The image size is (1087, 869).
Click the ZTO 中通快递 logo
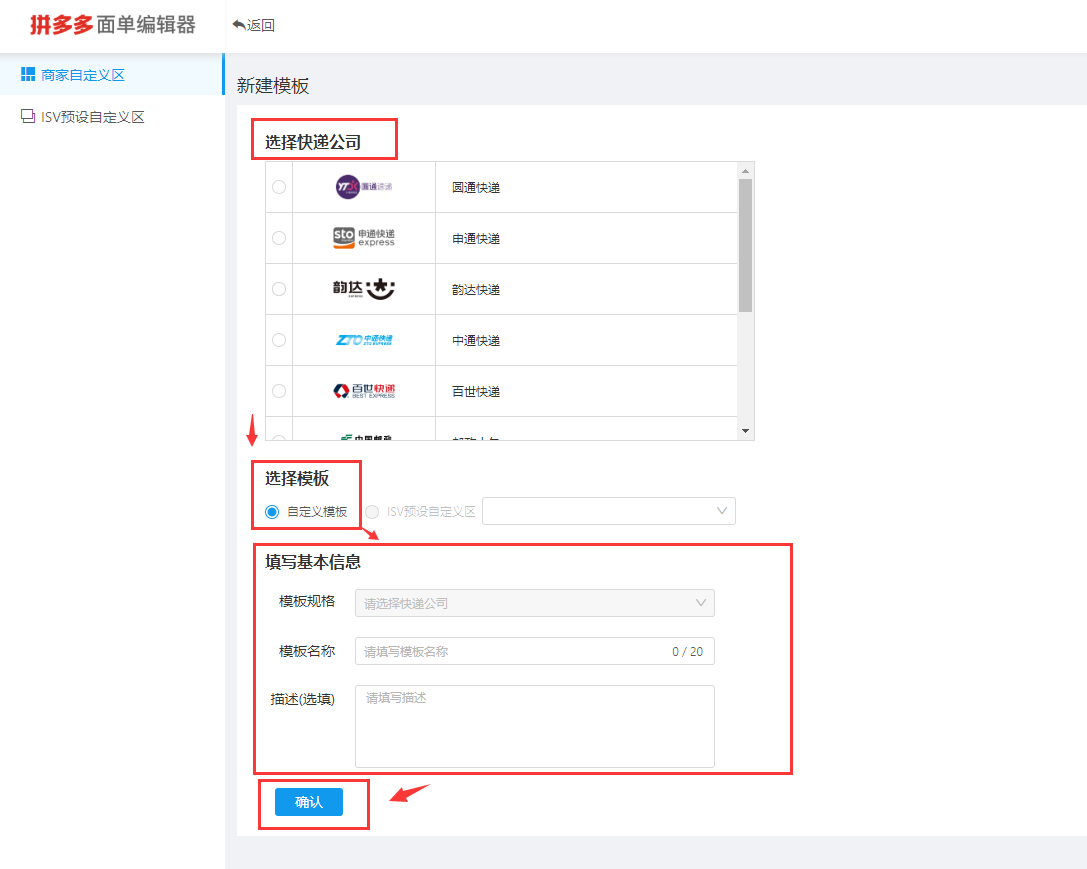[364, 340]
